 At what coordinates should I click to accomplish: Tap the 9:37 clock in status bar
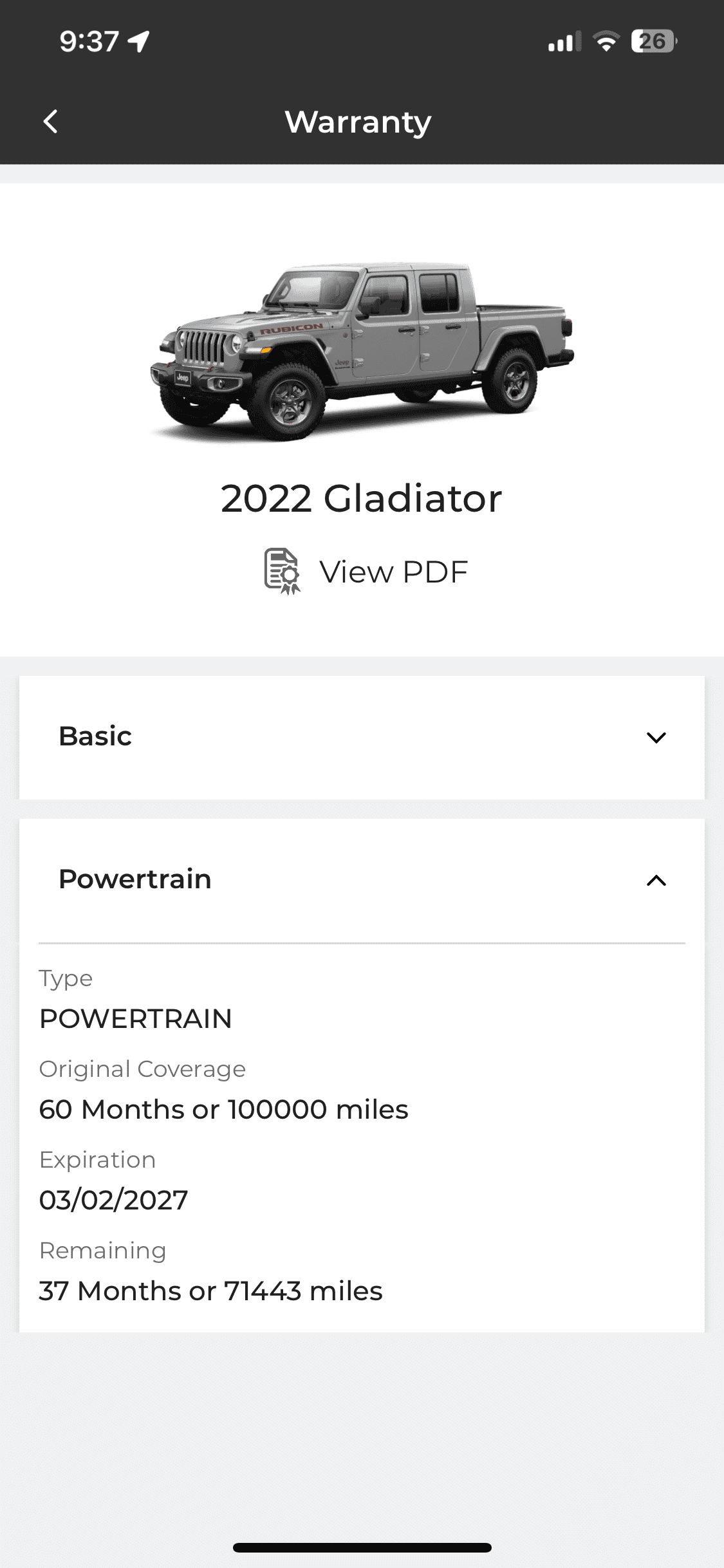coord(89,41)
